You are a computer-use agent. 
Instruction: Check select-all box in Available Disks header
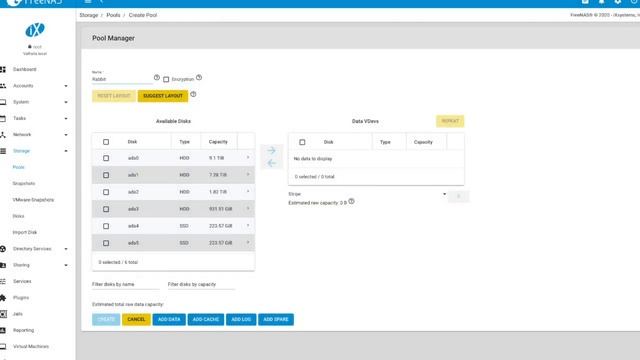(x=106, y=142)
